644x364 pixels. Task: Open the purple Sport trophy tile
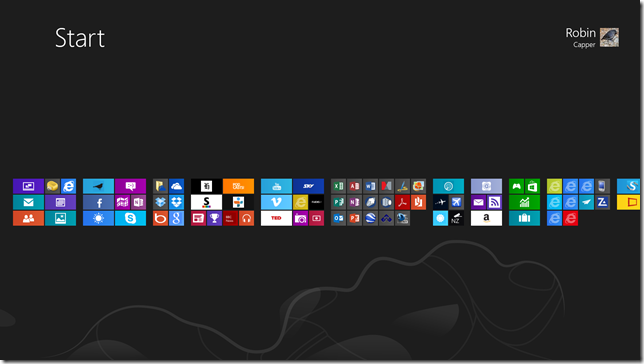click(214, 218)
